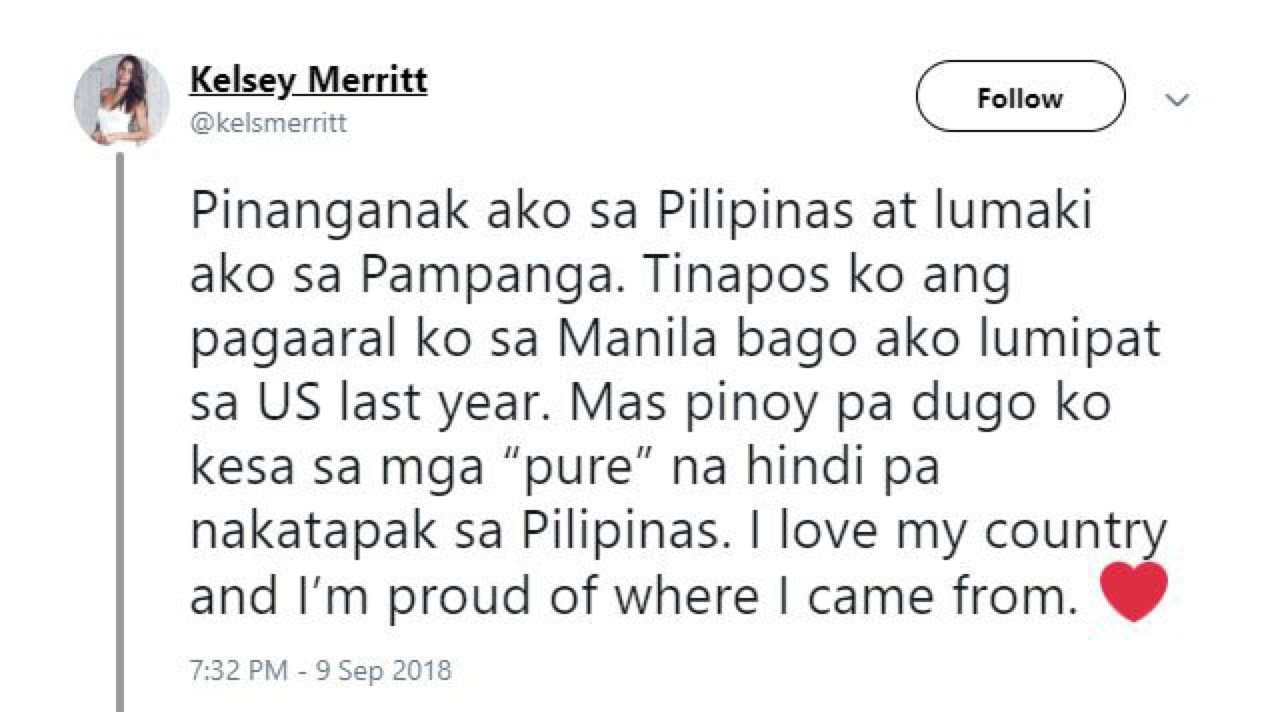Follow Kelsey Merritt
This screenshot has width=1268, height=712.
(1020, 98)
